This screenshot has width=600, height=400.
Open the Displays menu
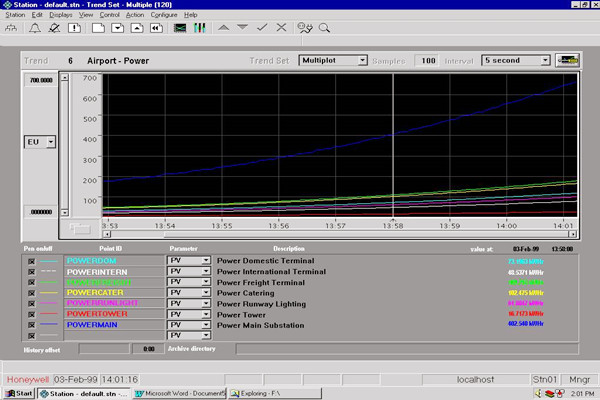click(59, 16)
